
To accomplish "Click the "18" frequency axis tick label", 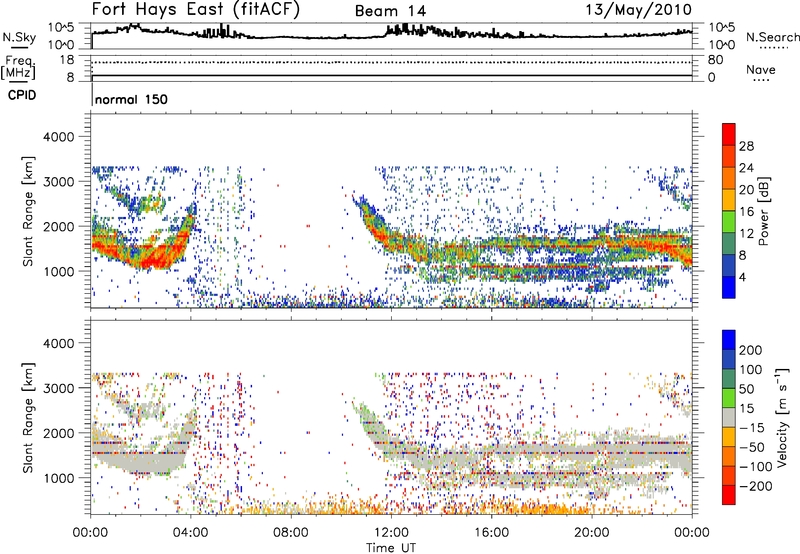I will 67,60.
